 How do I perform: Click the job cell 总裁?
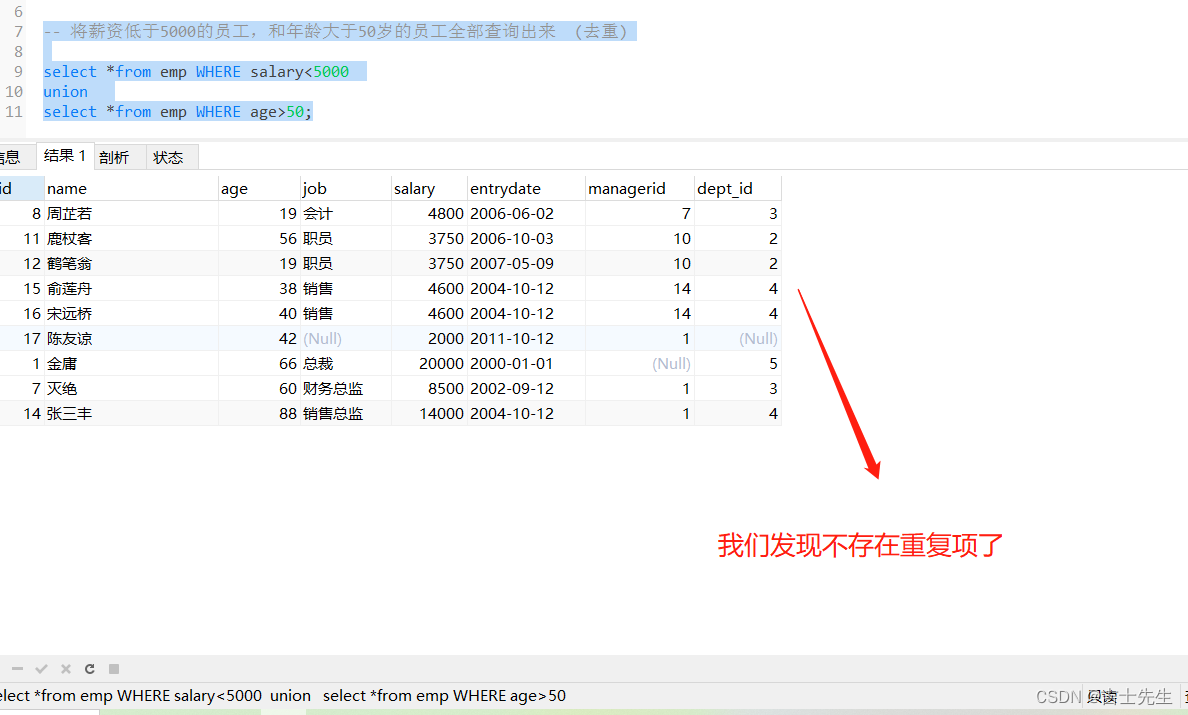point(345,364)
